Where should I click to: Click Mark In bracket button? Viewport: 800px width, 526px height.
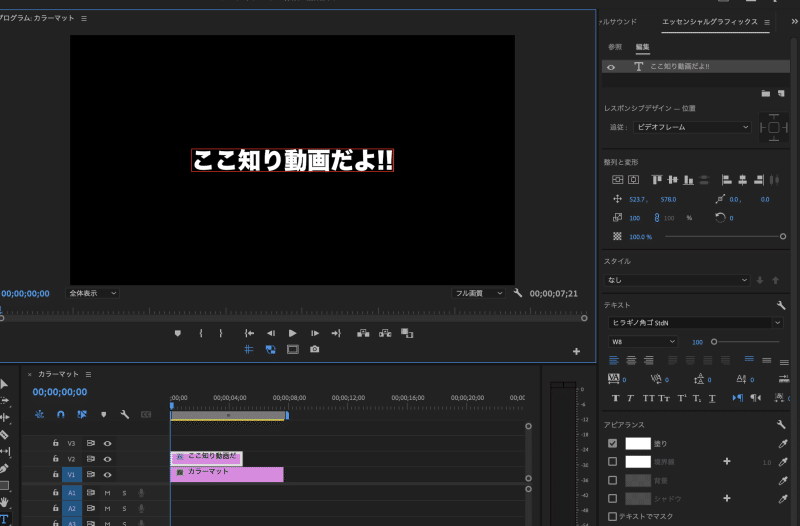tap(201, 333)
